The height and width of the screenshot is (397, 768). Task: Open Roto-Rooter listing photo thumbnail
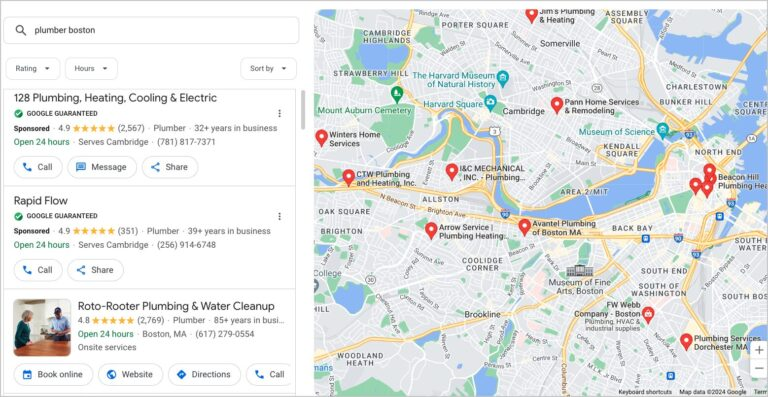tap(42, 327)
